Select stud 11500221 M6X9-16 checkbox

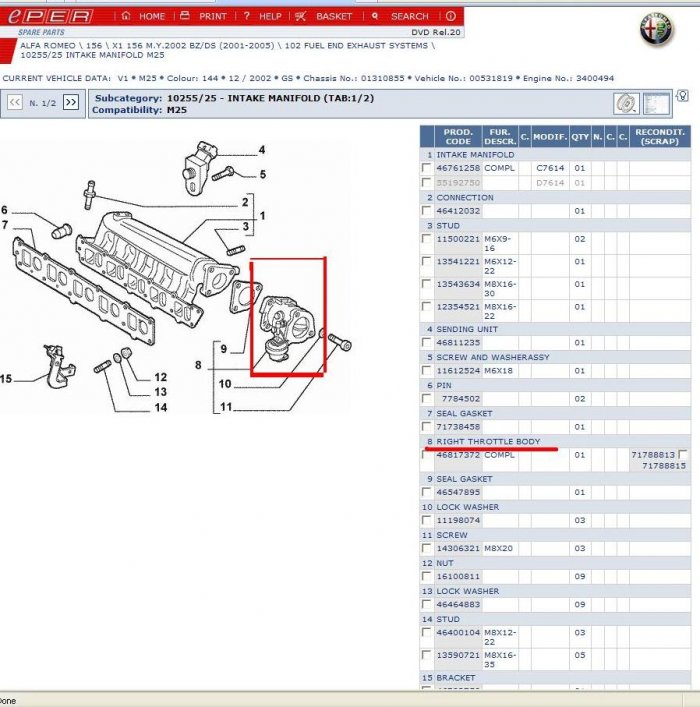(x=428, y=240)
